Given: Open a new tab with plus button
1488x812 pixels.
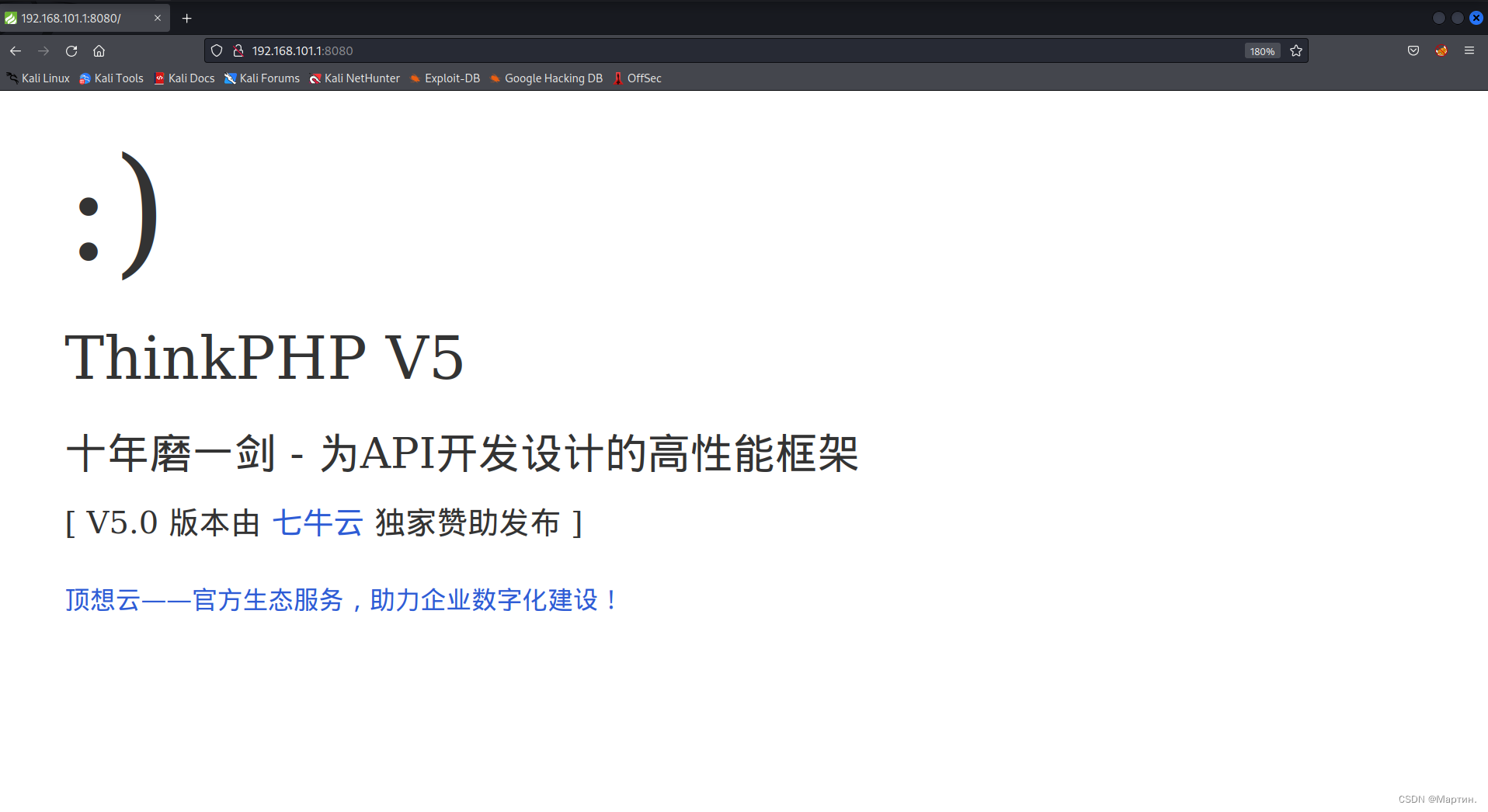Looking at the screenshot, I should point(187,18).
